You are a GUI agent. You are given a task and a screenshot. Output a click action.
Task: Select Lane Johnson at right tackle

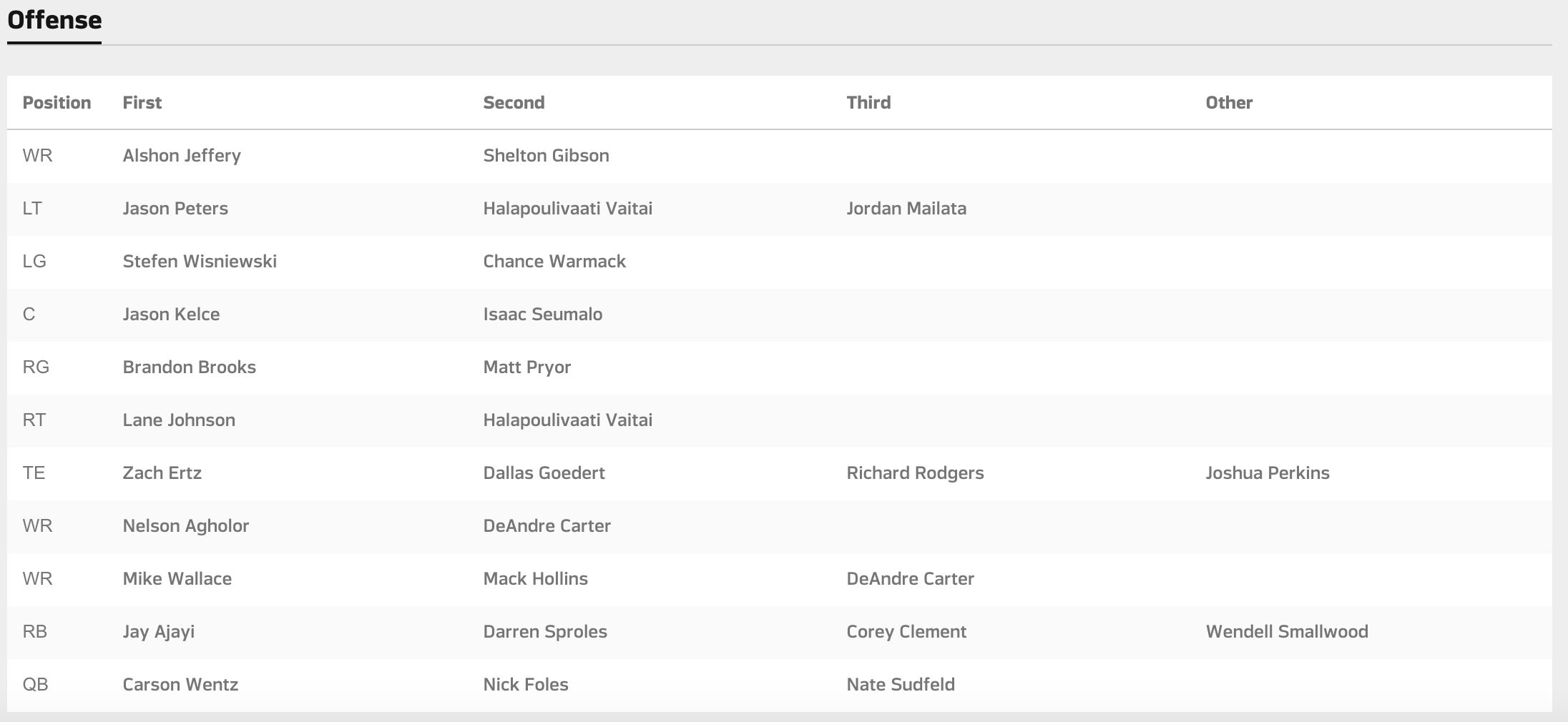(179, 420)
